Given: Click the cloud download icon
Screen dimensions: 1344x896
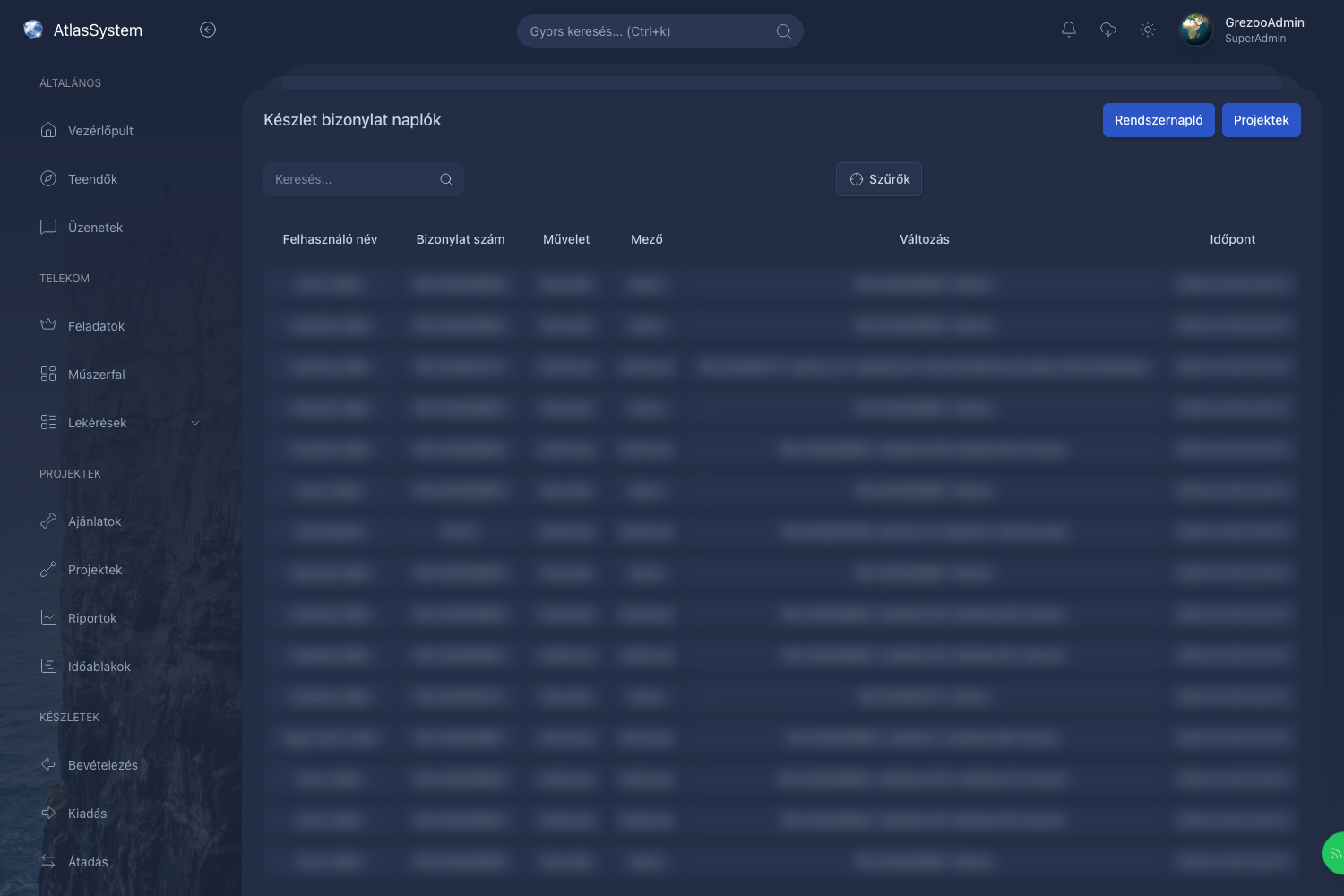Looking at the screenshot, I should click(1108, 30).
